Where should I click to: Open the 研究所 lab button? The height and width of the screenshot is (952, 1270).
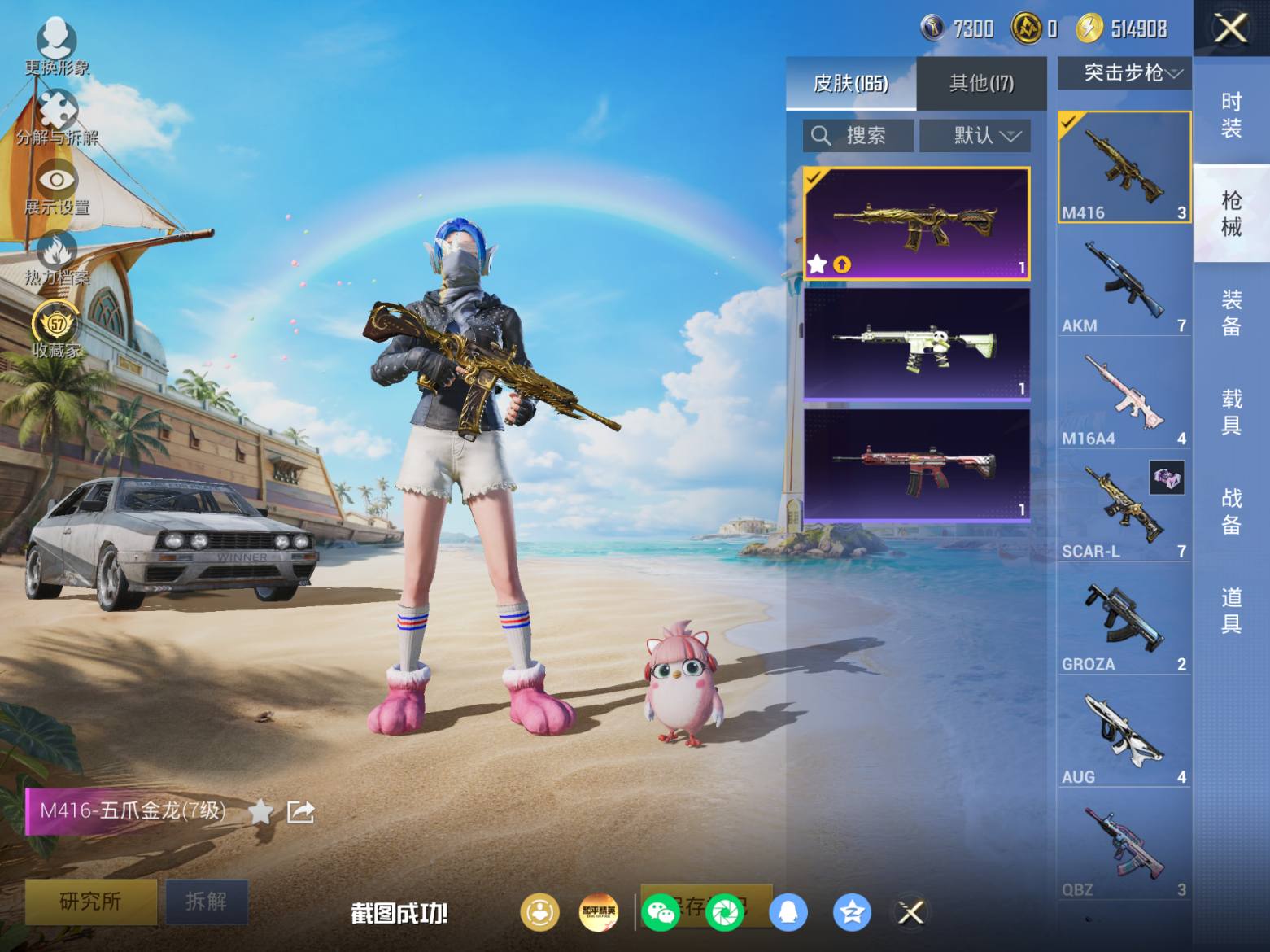(91, 902)
